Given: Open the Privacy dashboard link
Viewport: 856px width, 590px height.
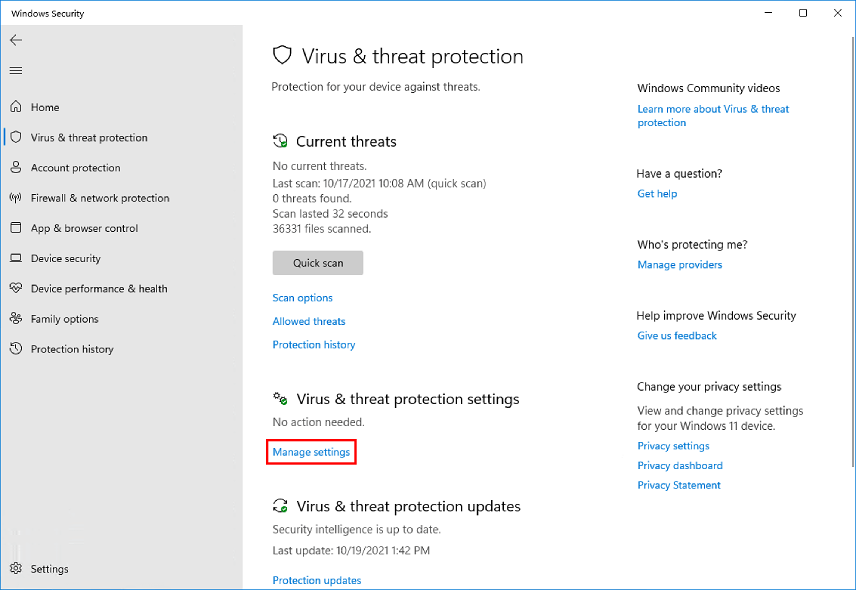Looking at the screenshot, I should 679,466.
